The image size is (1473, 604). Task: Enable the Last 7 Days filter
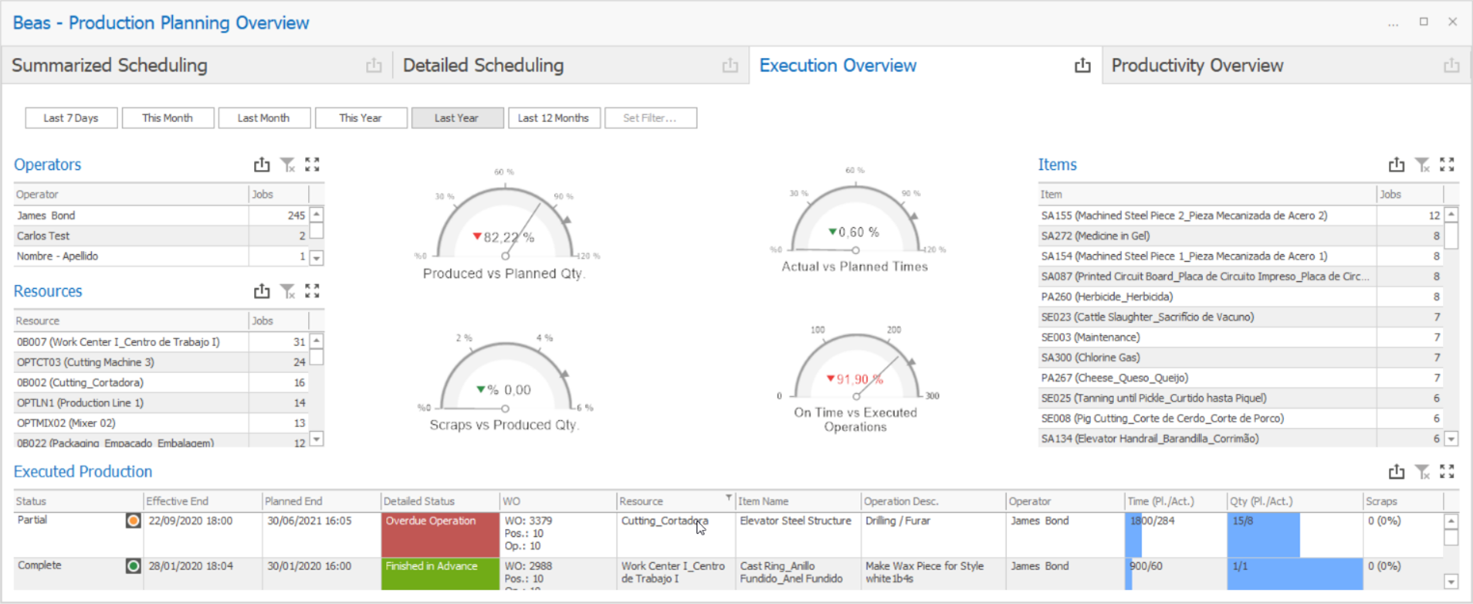pyautogui.click(x=71, y=118)
